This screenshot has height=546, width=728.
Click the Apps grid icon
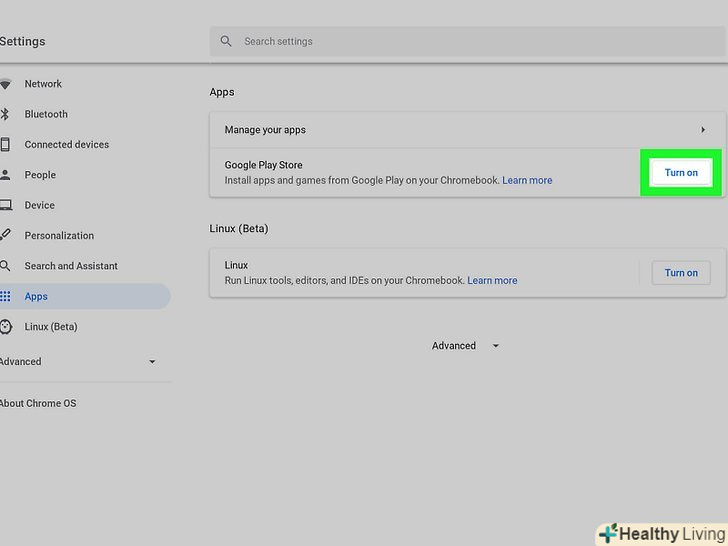[x=5, y=297]
